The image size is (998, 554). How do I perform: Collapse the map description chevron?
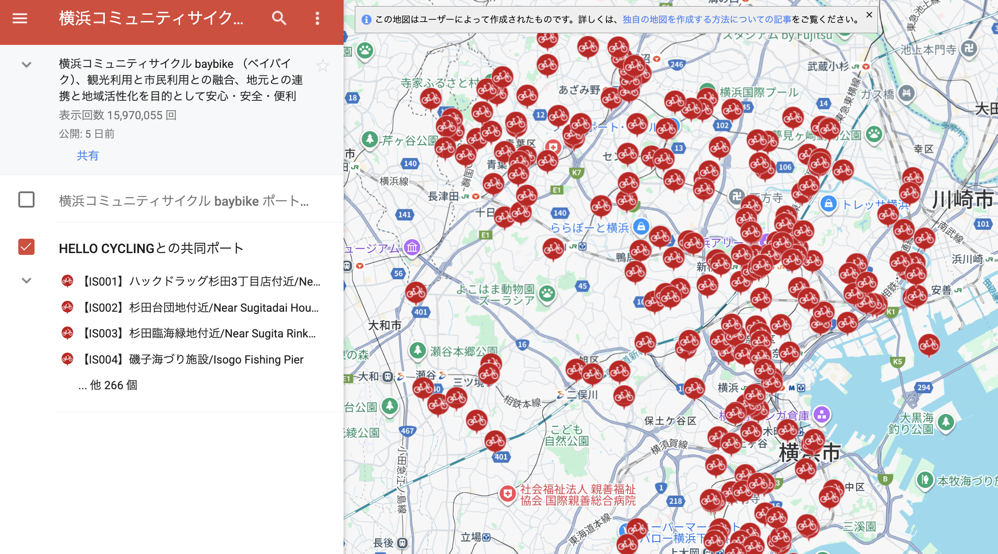pos(26,64)
